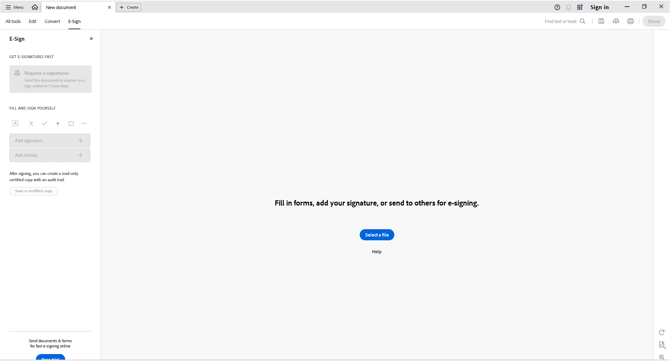Image resolution: width=670 pixels, height=361 pixels.
Task: Click the Find text or tools field
Action: [560, 21]
